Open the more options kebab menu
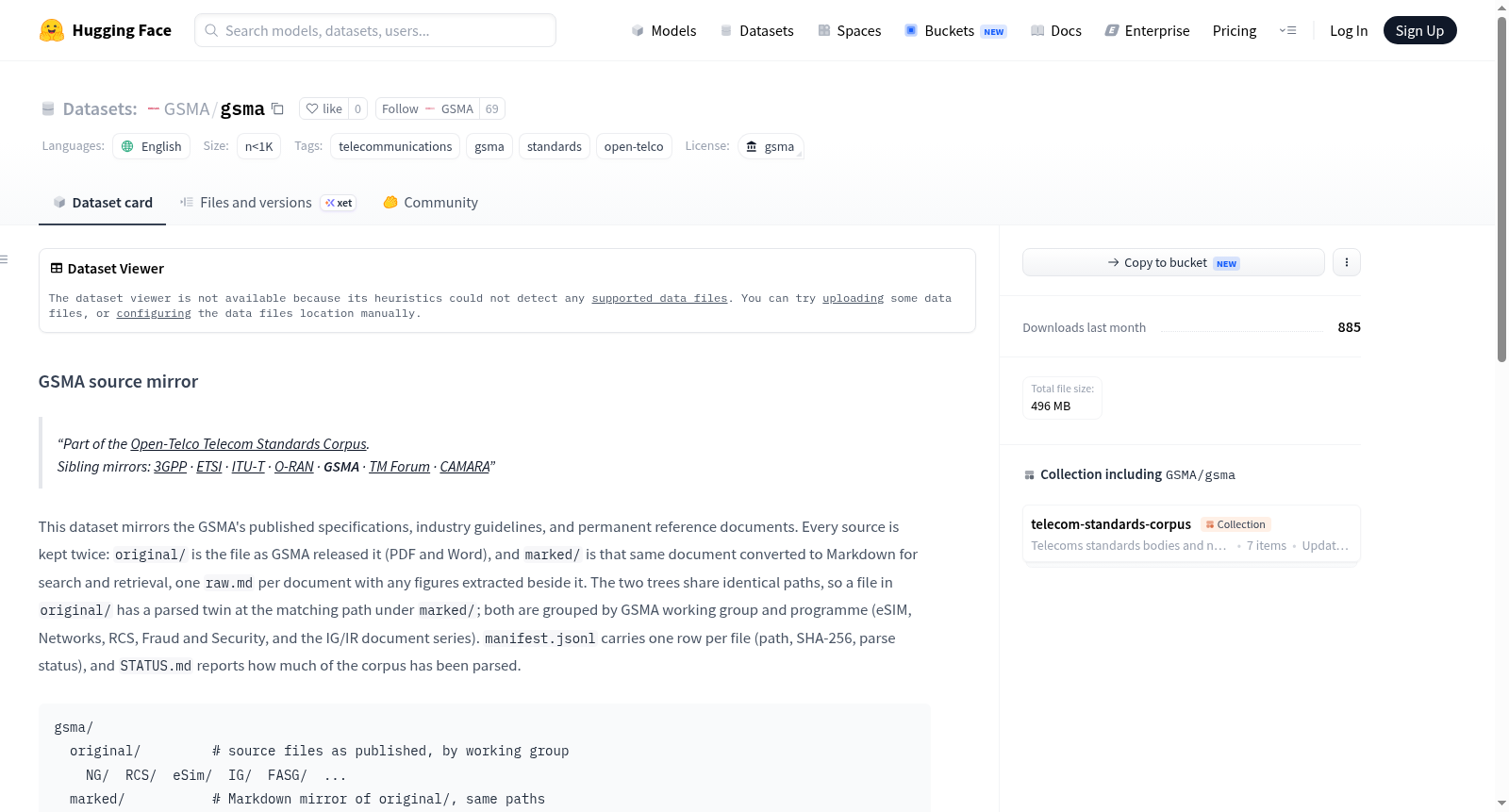This screenshot has width=1509, height=812. (1347, 262)
